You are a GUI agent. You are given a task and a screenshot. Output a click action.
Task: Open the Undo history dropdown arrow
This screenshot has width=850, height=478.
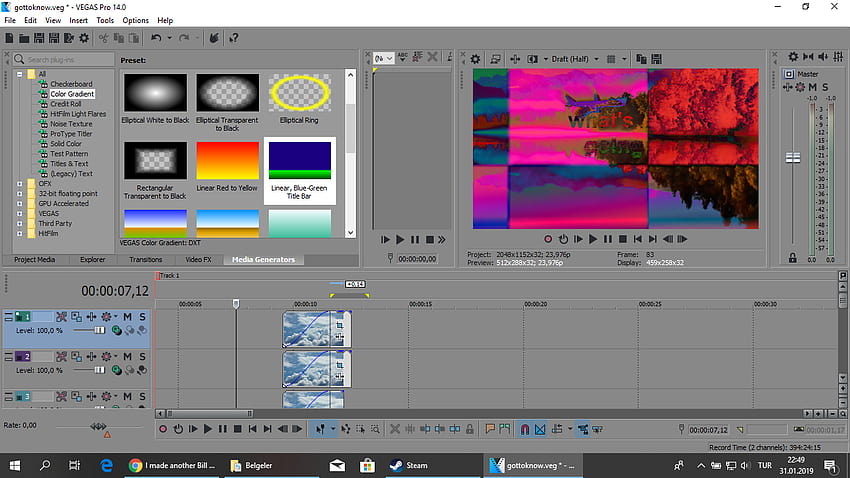tap(169, 38)
